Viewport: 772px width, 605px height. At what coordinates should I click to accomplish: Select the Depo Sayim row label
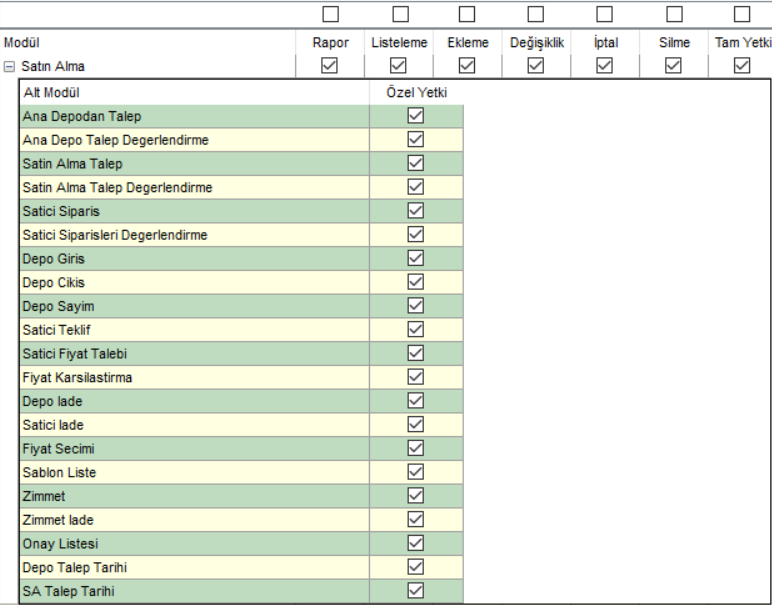point(58,306)
